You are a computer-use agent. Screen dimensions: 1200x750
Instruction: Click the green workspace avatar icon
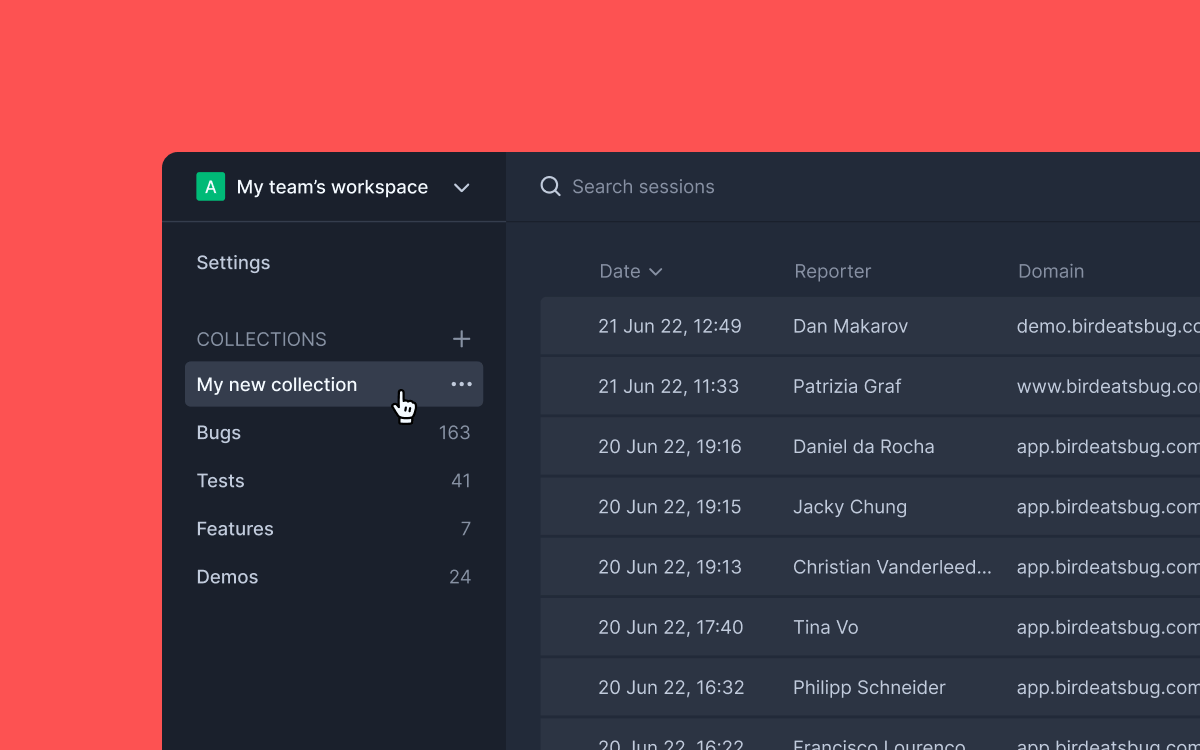point(210,187)
